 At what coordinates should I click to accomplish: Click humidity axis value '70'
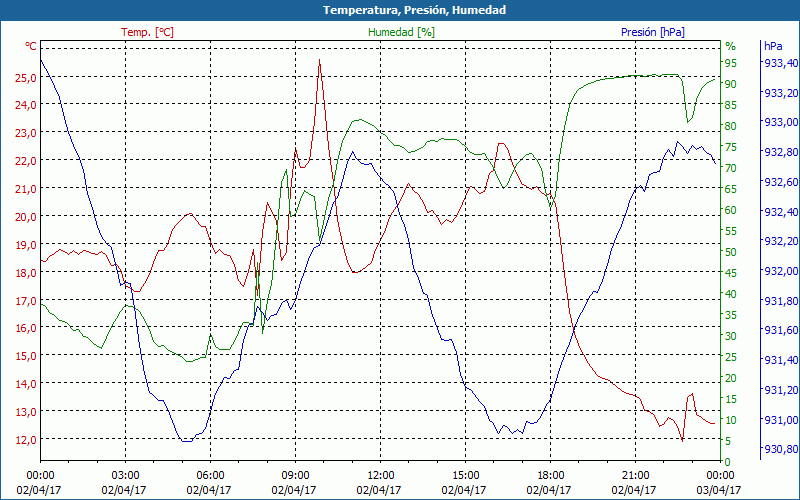coord(731,168)
